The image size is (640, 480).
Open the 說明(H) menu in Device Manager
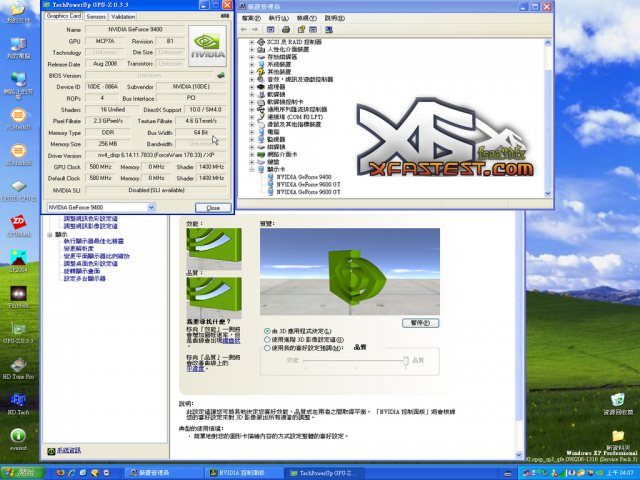(x=335, y=18)
